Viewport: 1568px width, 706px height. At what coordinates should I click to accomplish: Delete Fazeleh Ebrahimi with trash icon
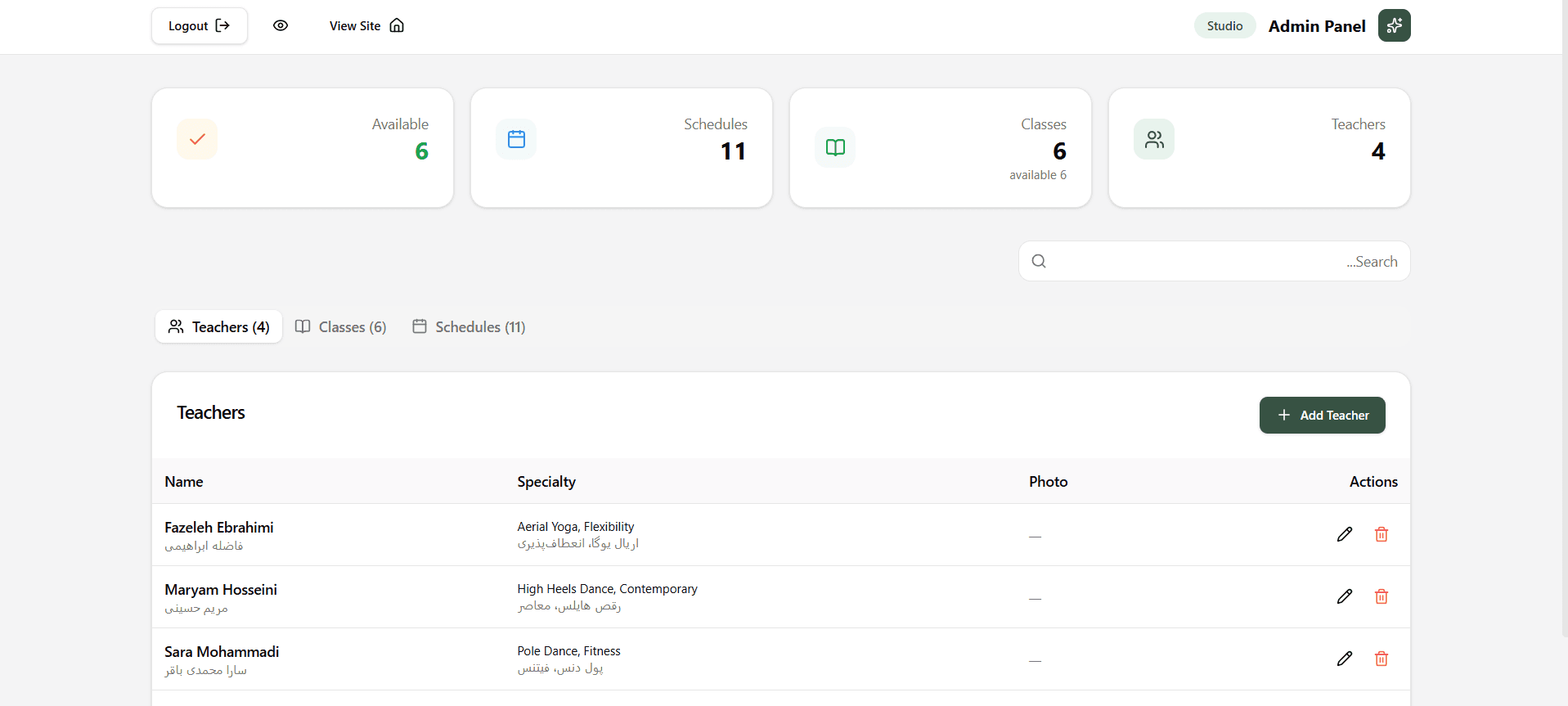pyautogui.click(x=1382, y=534)
